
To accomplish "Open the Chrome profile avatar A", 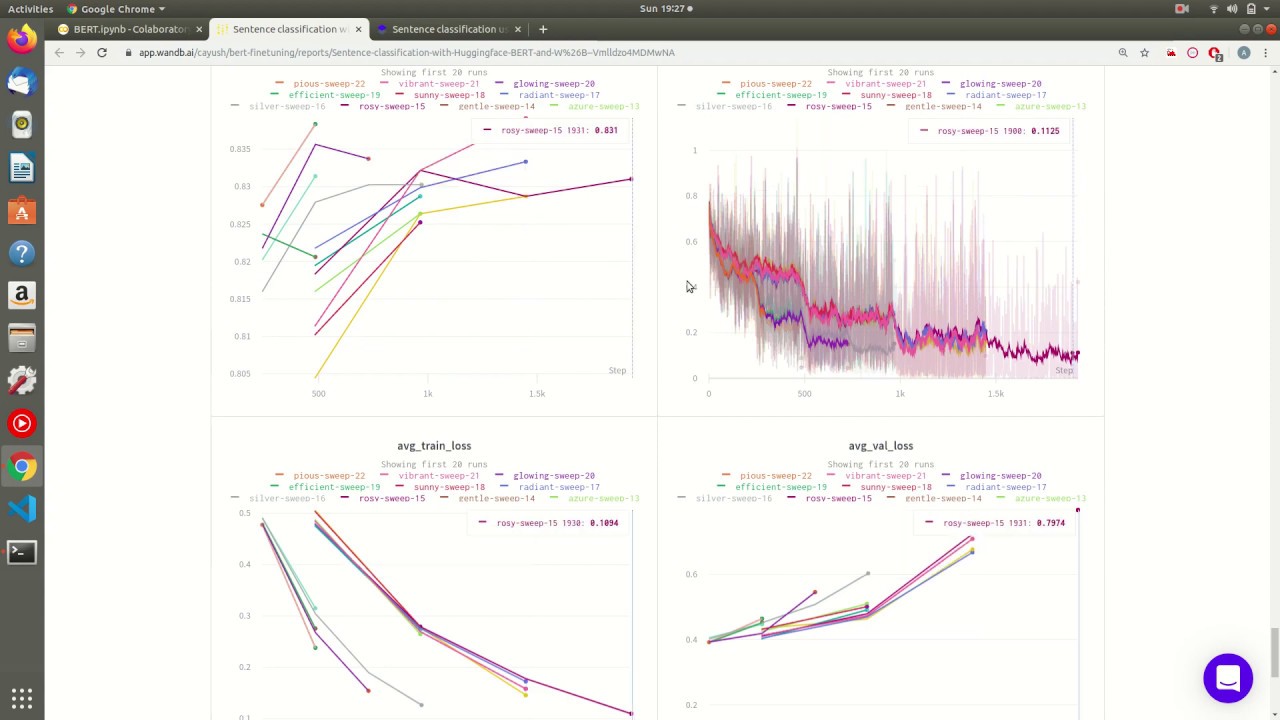I will click(x=1244, y=53).
